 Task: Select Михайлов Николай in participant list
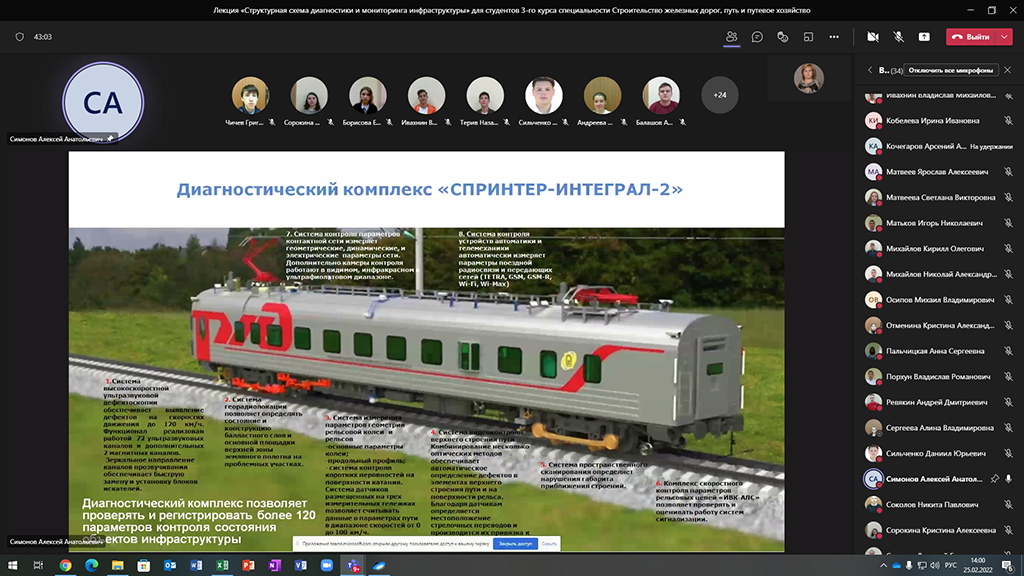[x=938, y=274]
